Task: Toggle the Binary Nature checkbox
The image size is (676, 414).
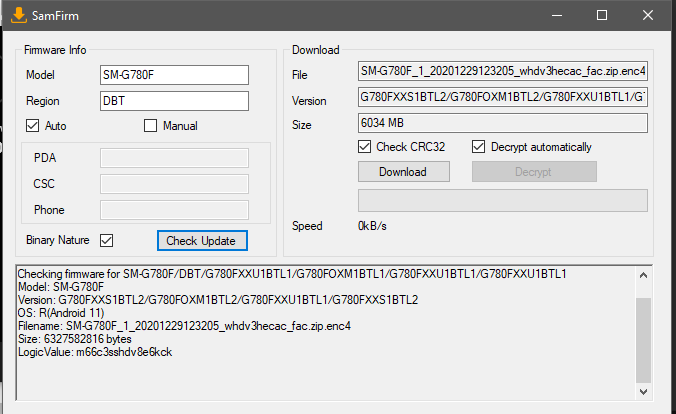Action: tap(106, 240)
